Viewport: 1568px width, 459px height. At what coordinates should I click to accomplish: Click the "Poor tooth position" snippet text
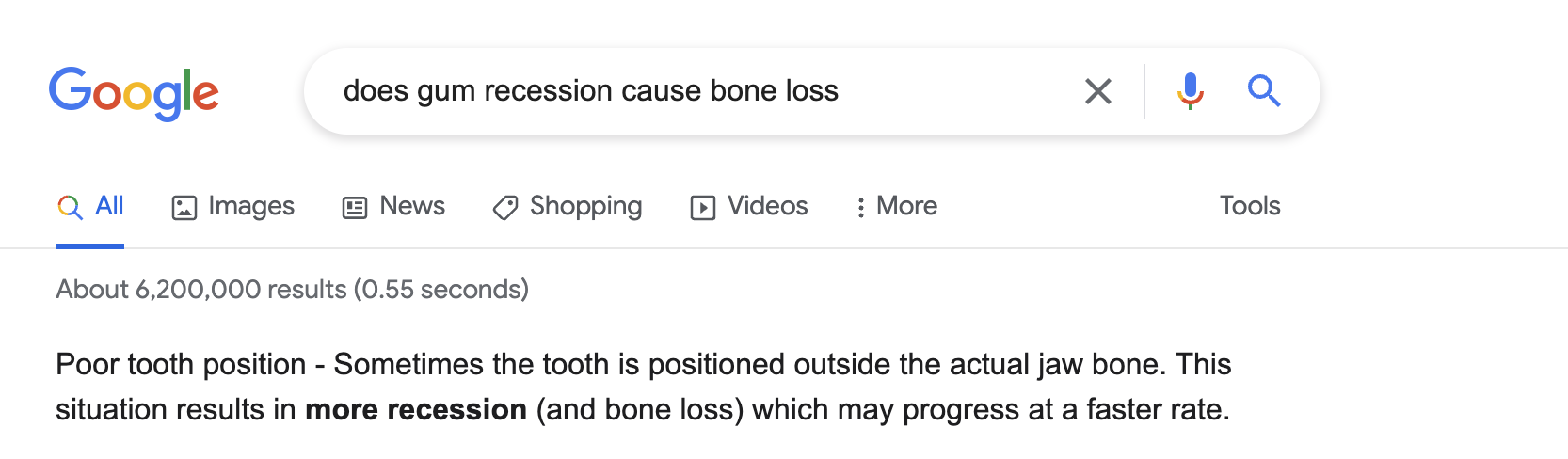[181, 364]
